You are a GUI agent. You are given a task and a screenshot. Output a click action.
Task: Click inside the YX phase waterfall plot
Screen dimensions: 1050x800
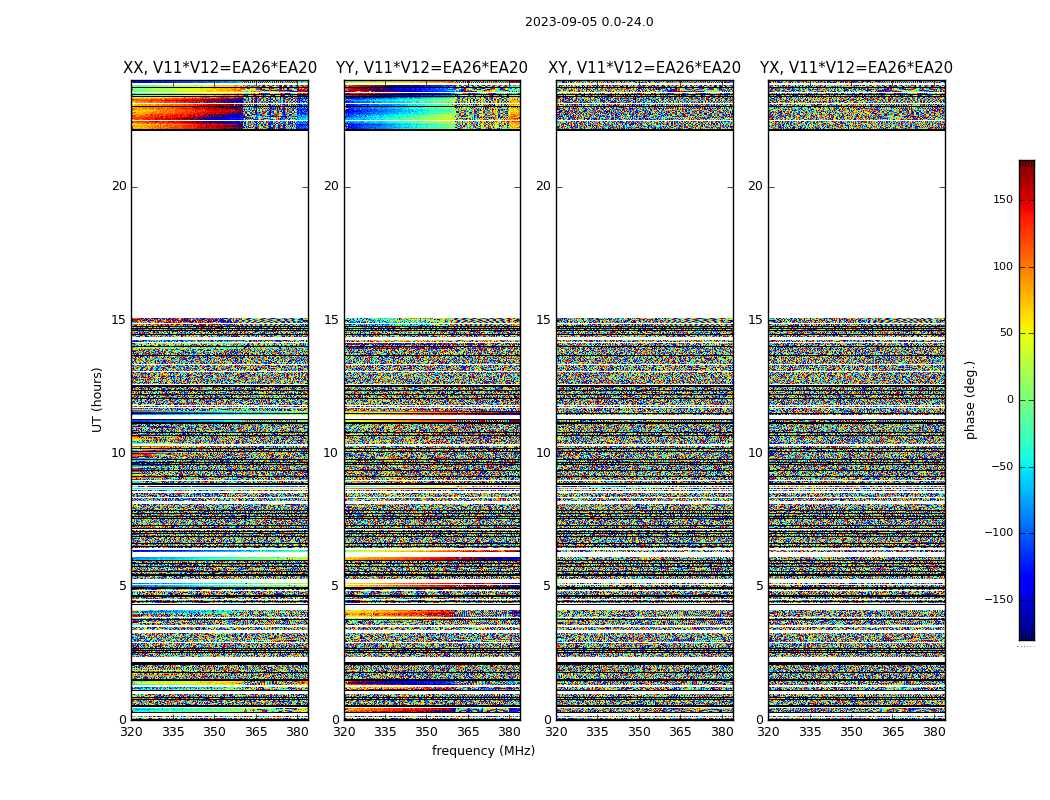(x=856, y=400)
